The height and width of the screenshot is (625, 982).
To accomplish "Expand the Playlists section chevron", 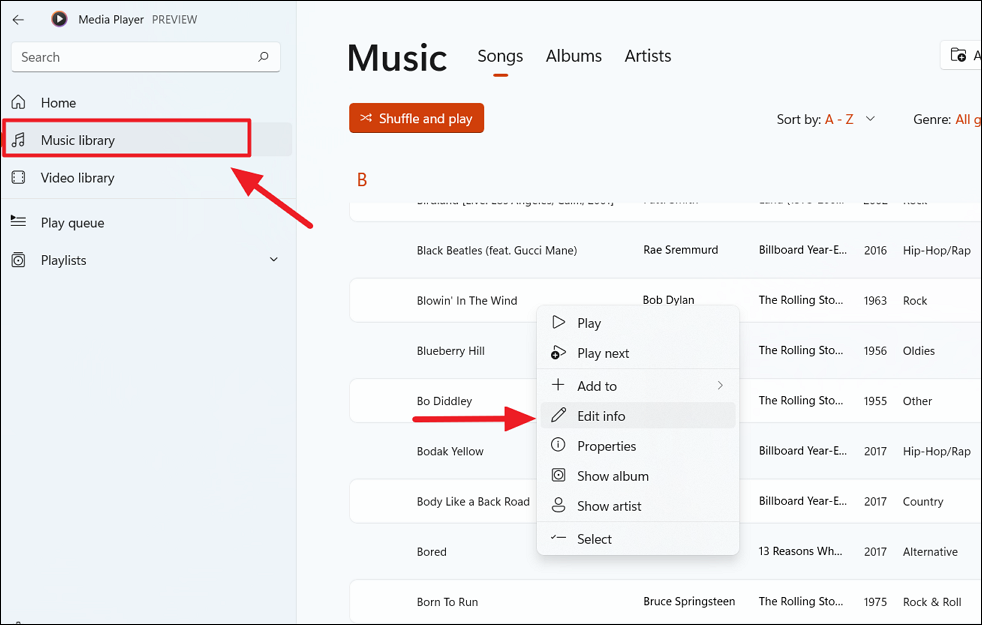I will tap(274, 259).
